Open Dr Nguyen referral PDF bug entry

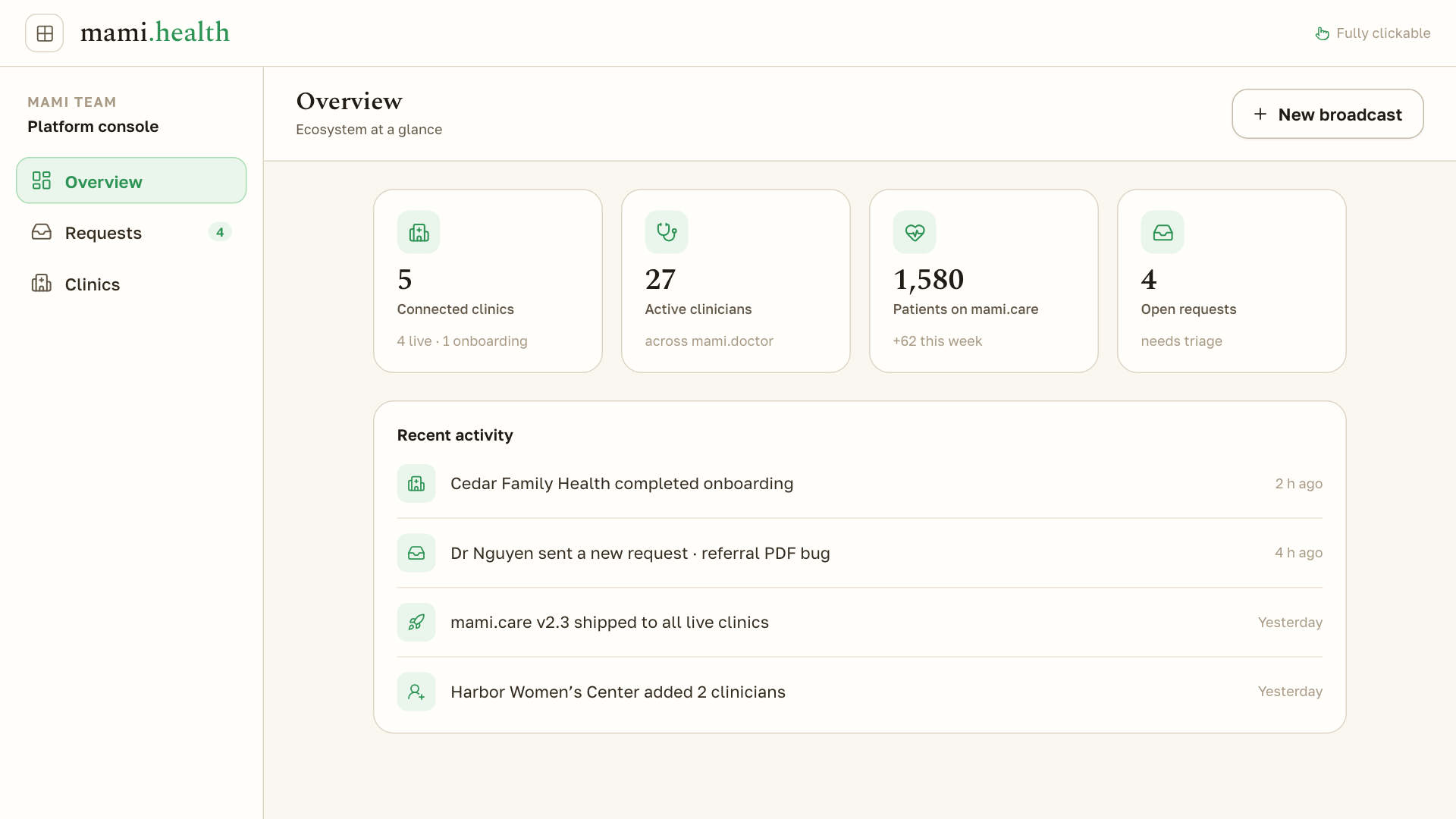[x=860, y=554]
